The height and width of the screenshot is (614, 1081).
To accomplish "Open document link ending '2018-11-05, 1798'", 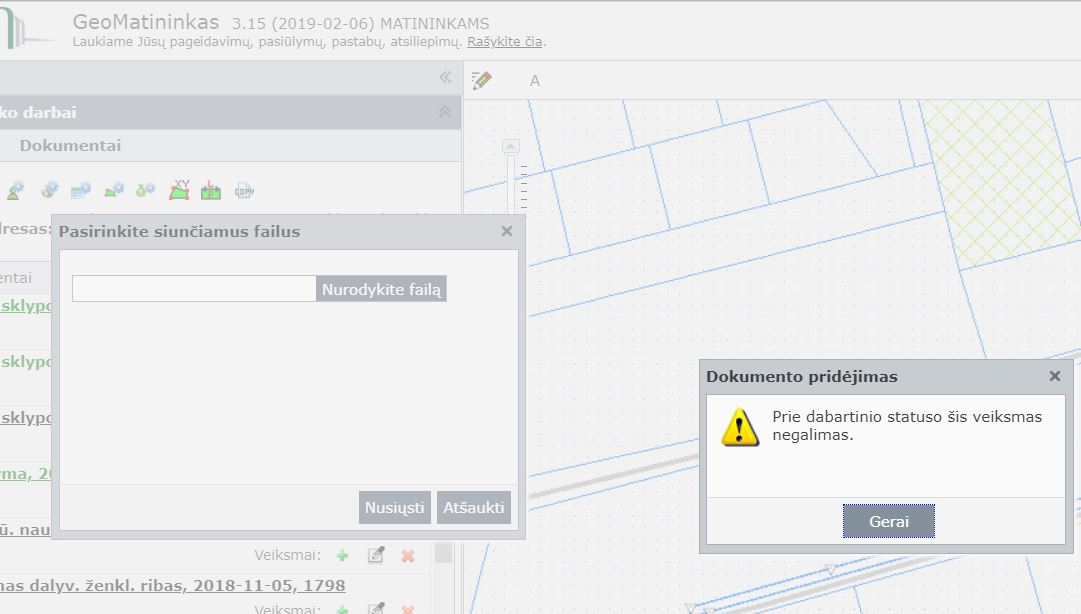I will (172, 585).
